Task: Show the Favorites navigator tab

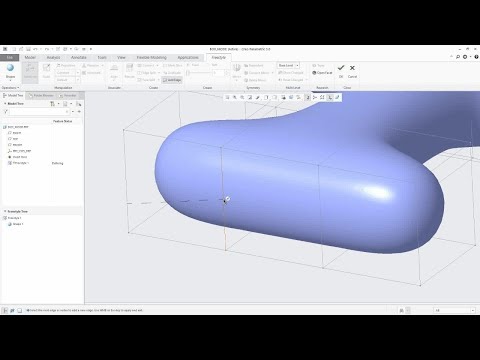Action: (67, 95)
